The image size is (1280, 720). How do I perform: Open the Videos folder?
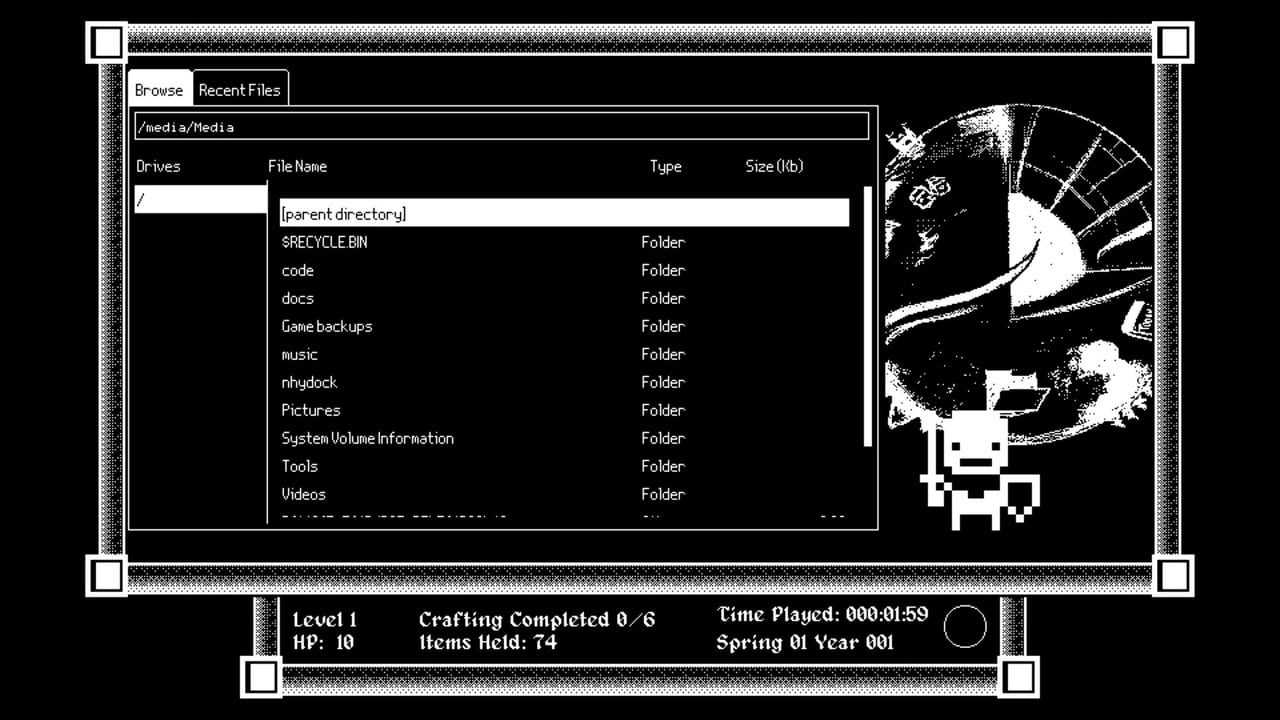click(304, 494)
